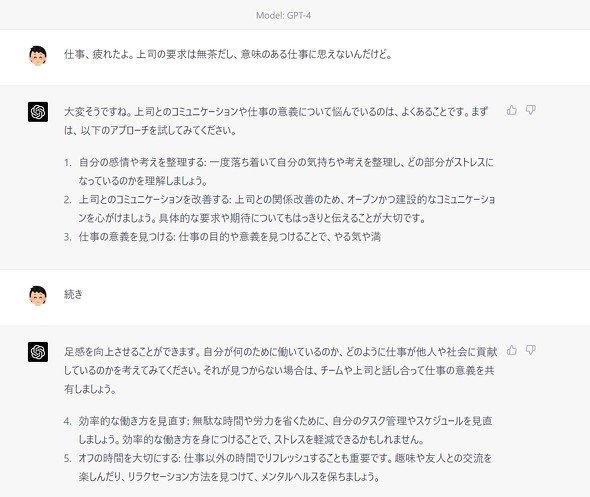590x497 pixels.
Task: Thumbs up the second ChatGPT response
Action: 512,350
